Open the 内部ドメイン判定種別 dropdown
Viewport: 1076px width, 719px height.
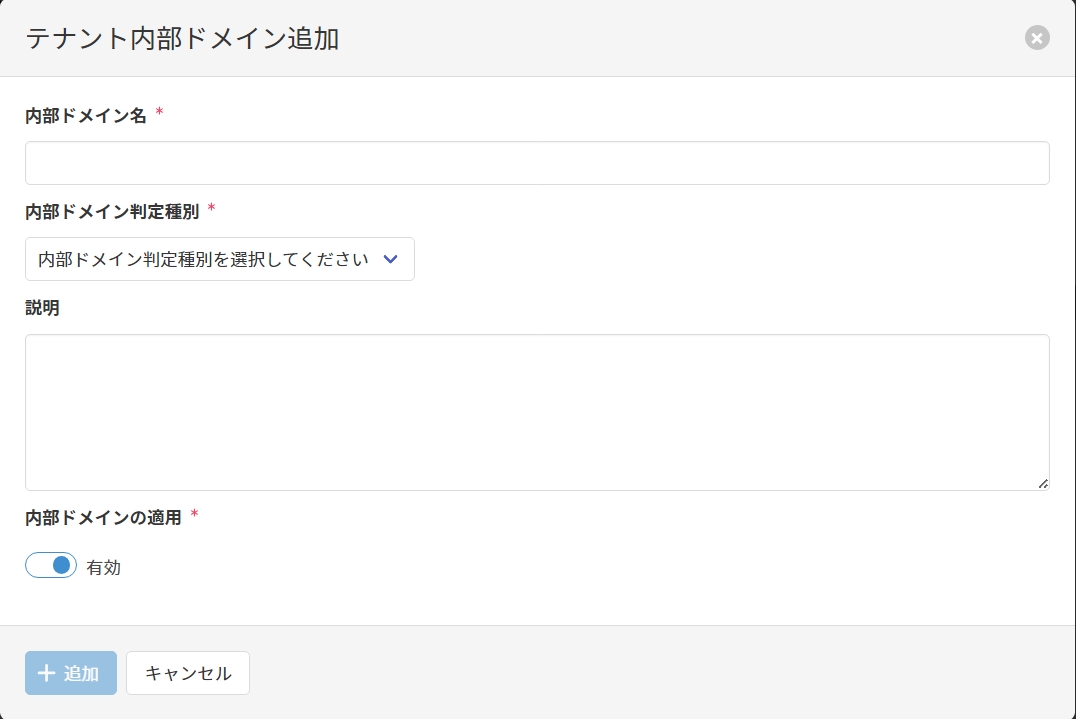[x=219, y=259]
